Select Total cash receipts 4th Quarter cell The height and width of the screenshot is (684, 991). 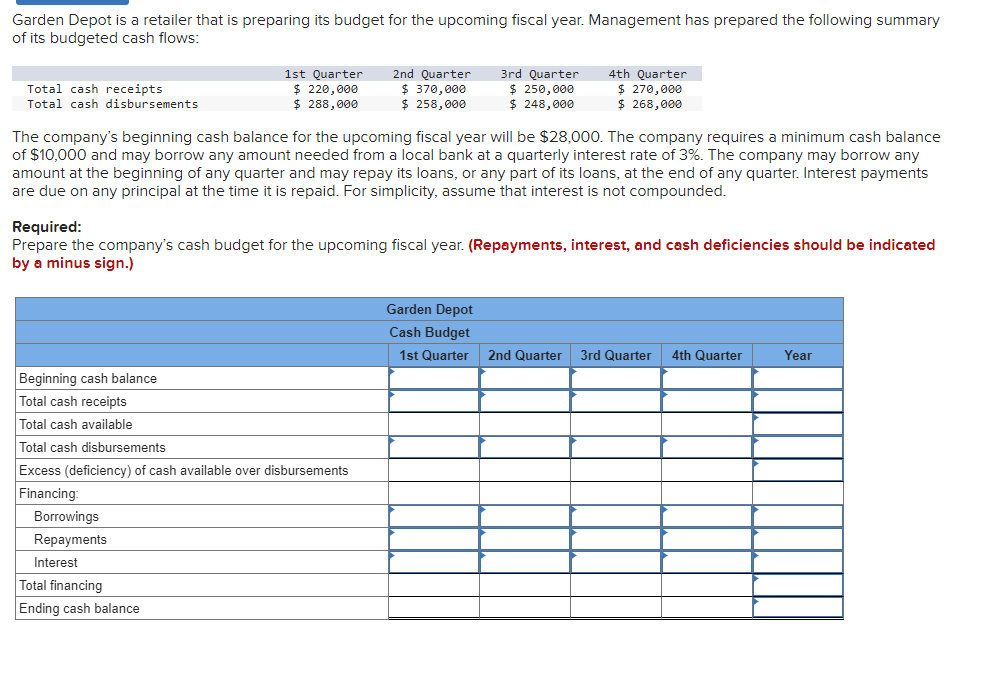click(x=707, y=401)
